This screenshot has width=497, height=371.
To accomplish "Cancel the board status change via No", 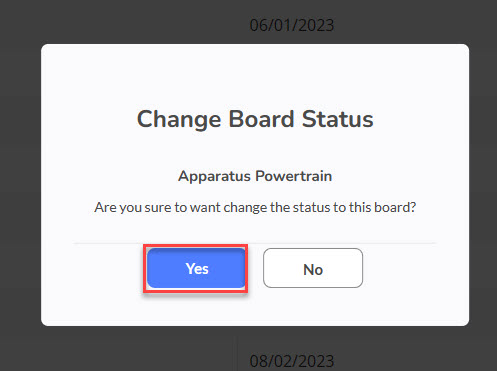I will (313, 268).
